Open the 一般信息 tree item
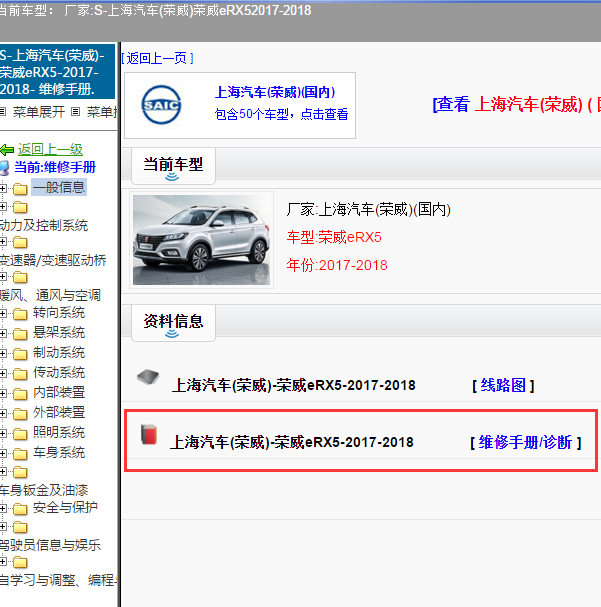Image resolution: width=601 pixels, height=607 pixels. coord(59,187)
